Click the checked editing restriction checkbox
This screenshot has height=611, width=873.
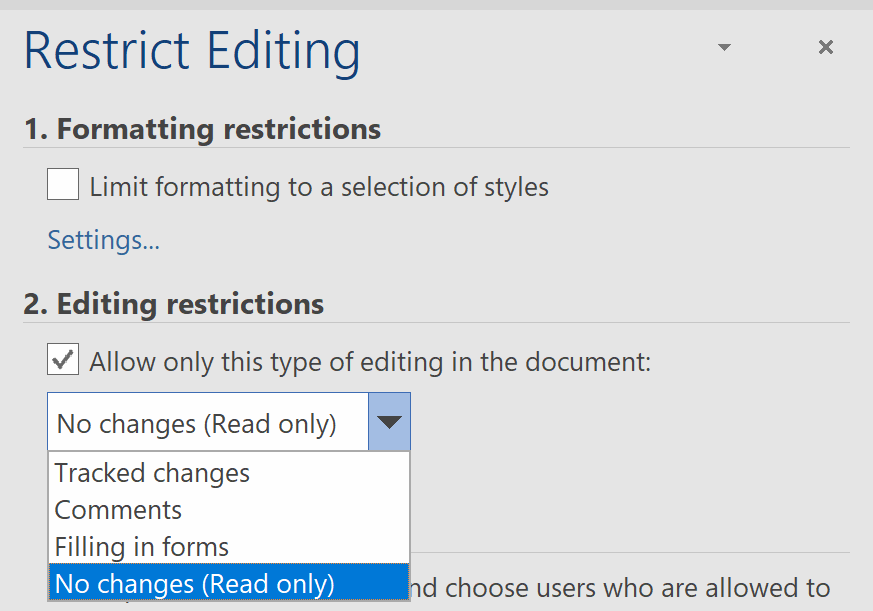point(62,358)
